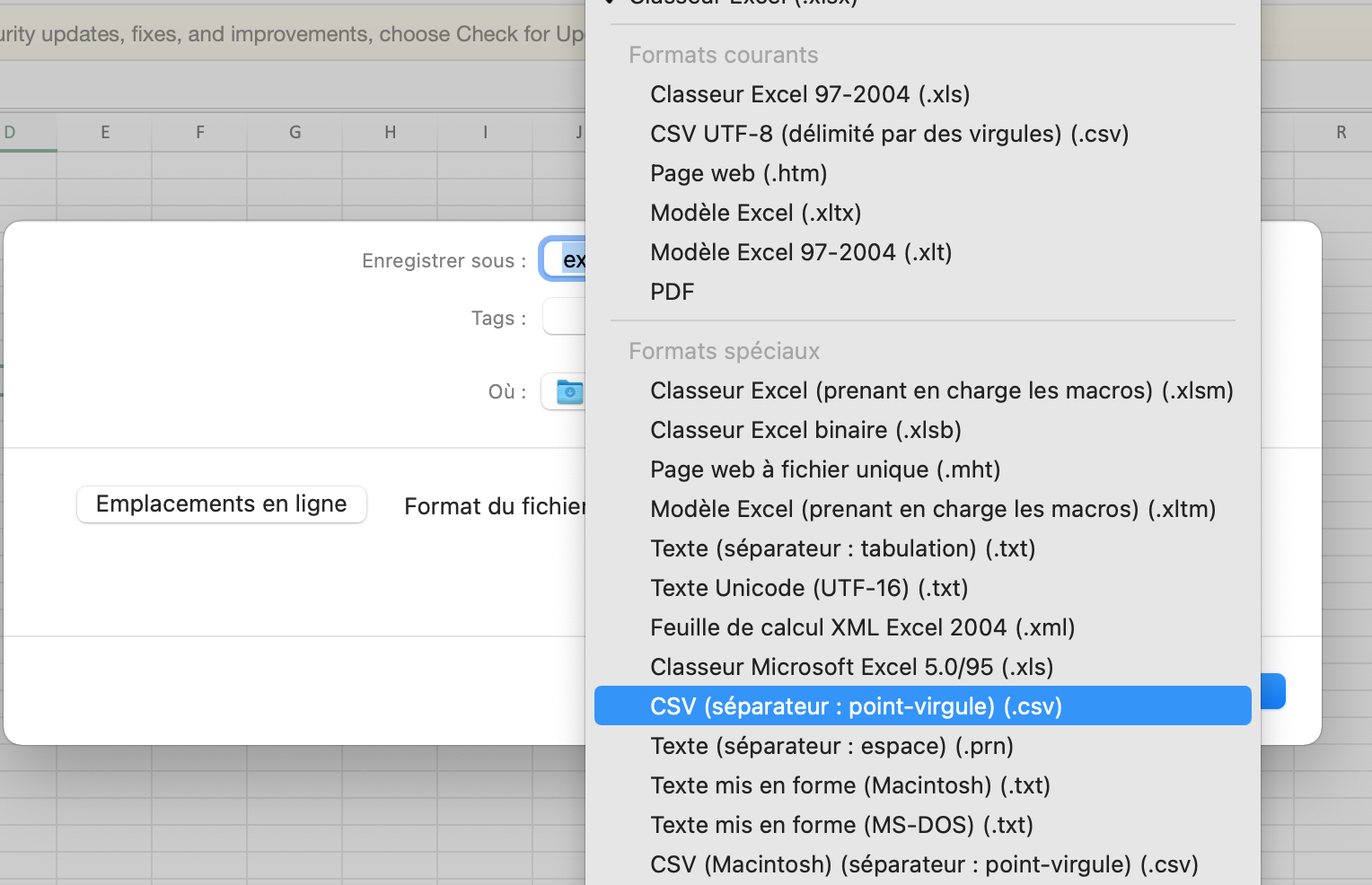The image size is (1372, 885).
Task: Select column E header
Action: click(x=105, y=132)
